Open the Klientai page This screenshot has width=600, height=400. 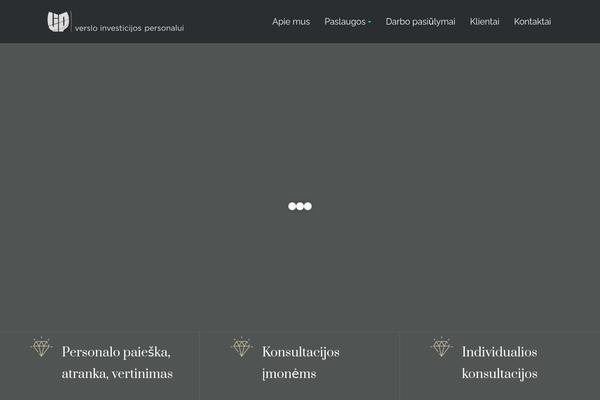(484, 22)
